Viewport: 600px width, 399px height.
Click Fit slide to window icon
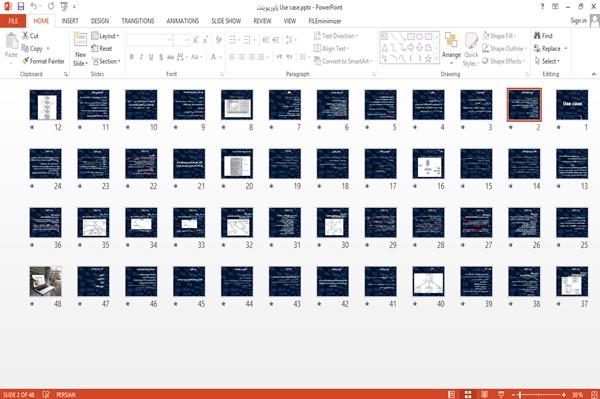tap(594, 394)
